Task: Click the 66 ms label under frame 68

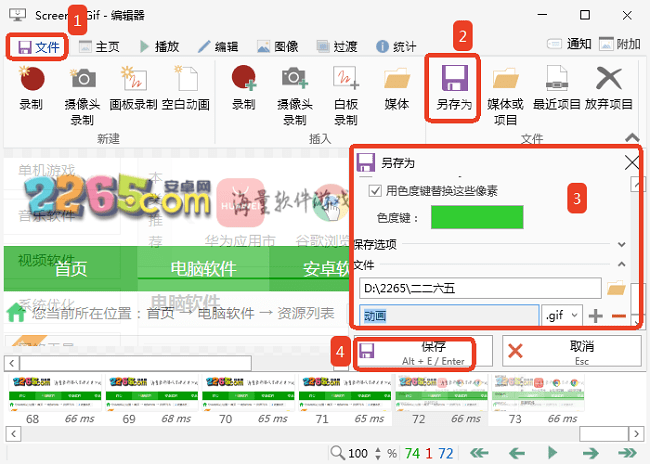Action: click(80, 419)
